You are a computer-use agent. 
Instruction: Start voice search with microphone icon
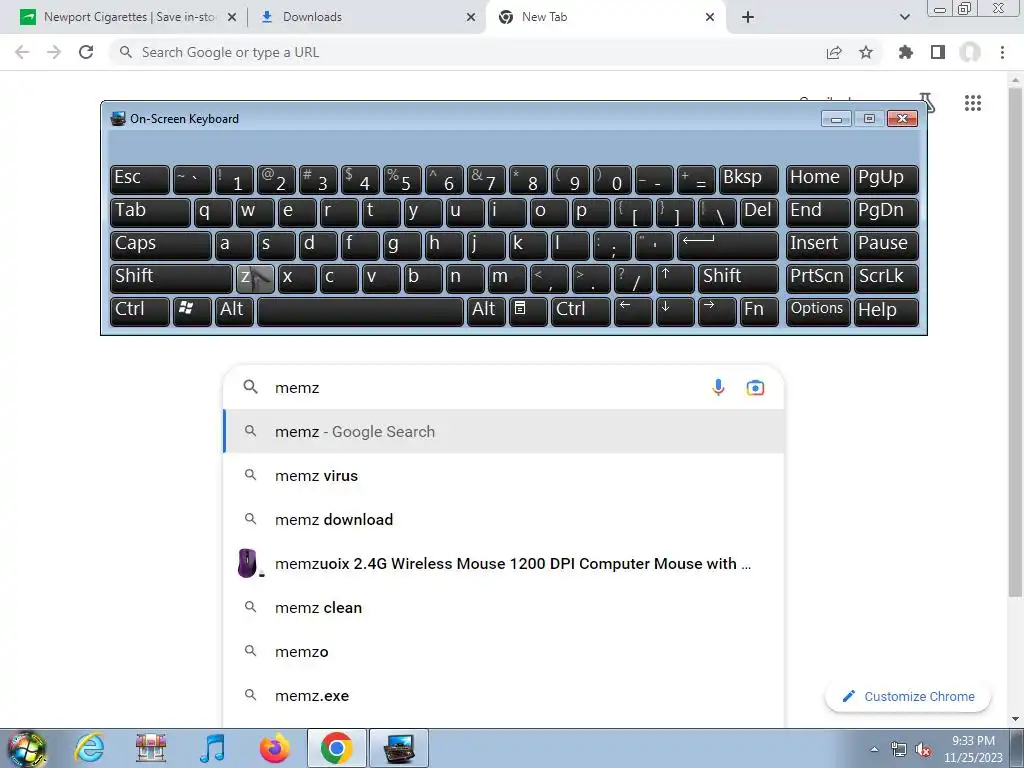point(718,387)
